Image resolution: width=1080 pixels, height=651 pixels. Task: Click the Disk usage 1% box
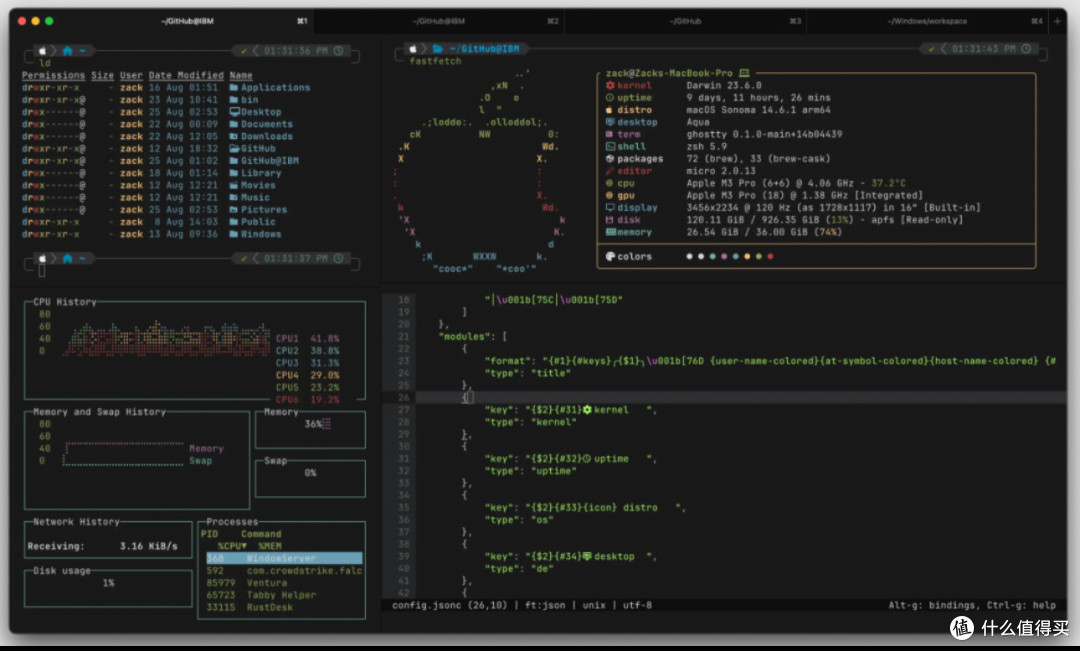click(108, 588)
